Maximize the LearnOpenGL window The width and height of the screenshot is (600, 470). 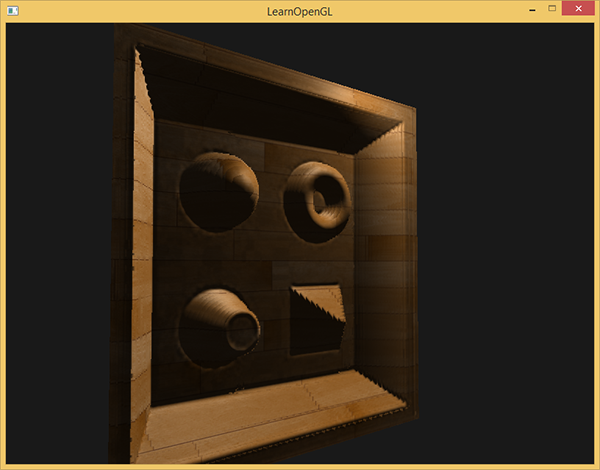[x=551, y=9]
